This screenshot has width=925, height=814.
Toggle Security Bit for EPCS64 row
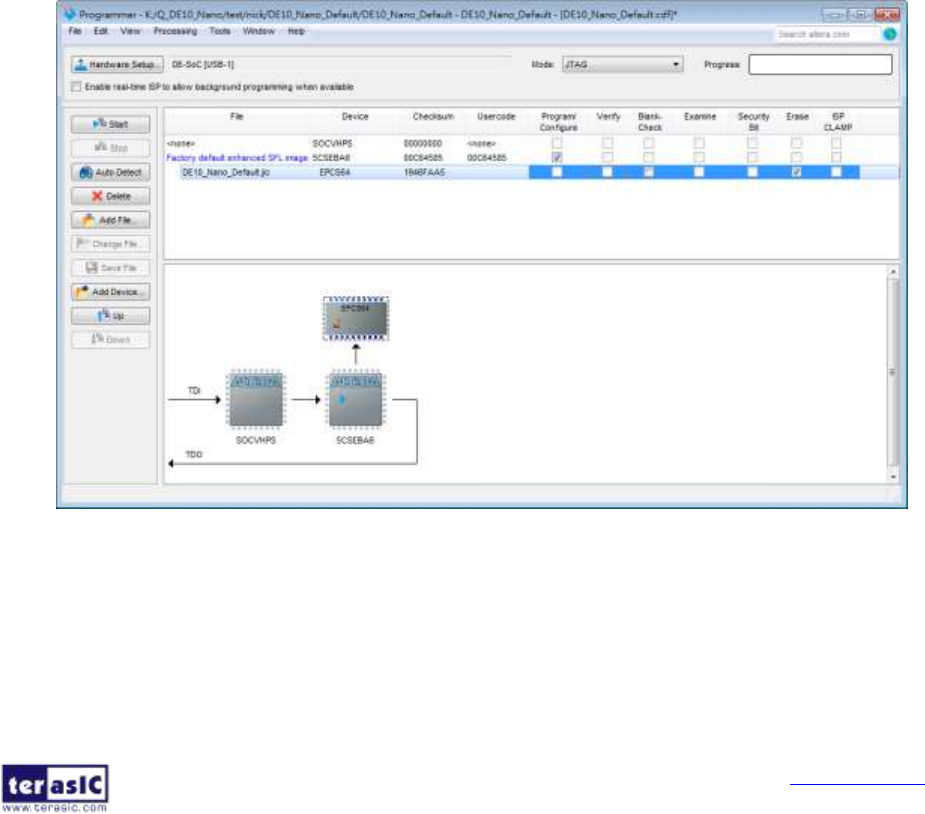[x=752, y=172]
